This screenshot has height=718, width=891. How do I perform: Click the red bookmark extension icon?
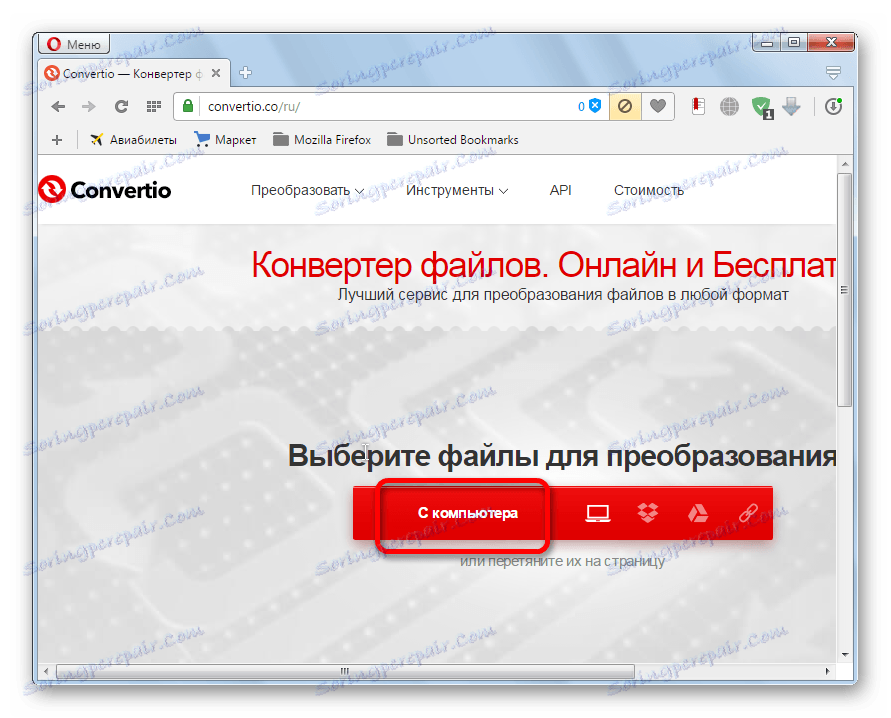point(698,106)
